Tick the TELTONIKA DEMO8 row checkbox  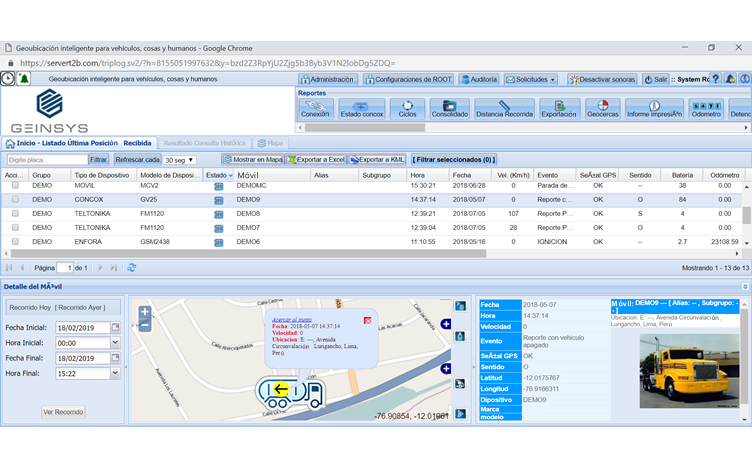(x=15, y=213)
